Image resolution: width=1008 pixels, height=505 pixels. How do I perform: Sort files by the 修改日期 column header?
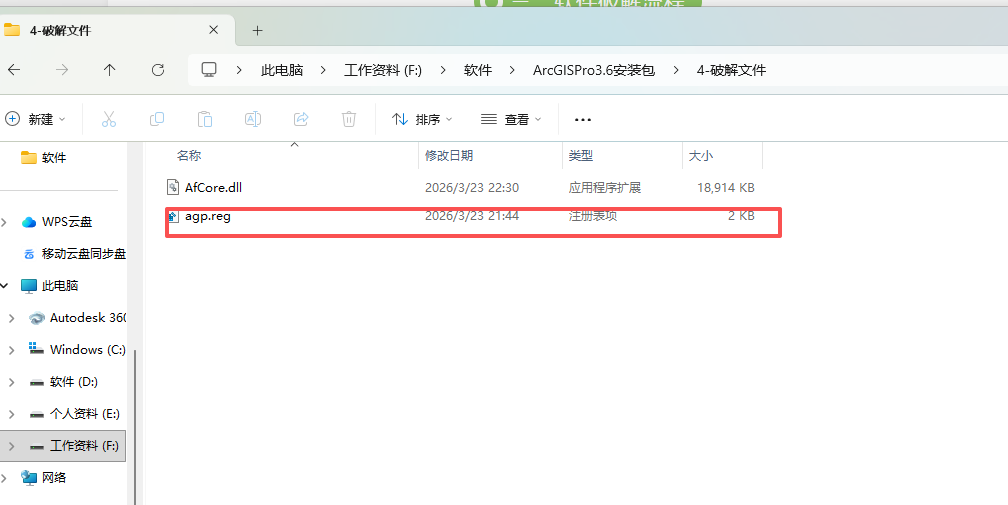tap(449, 155)
